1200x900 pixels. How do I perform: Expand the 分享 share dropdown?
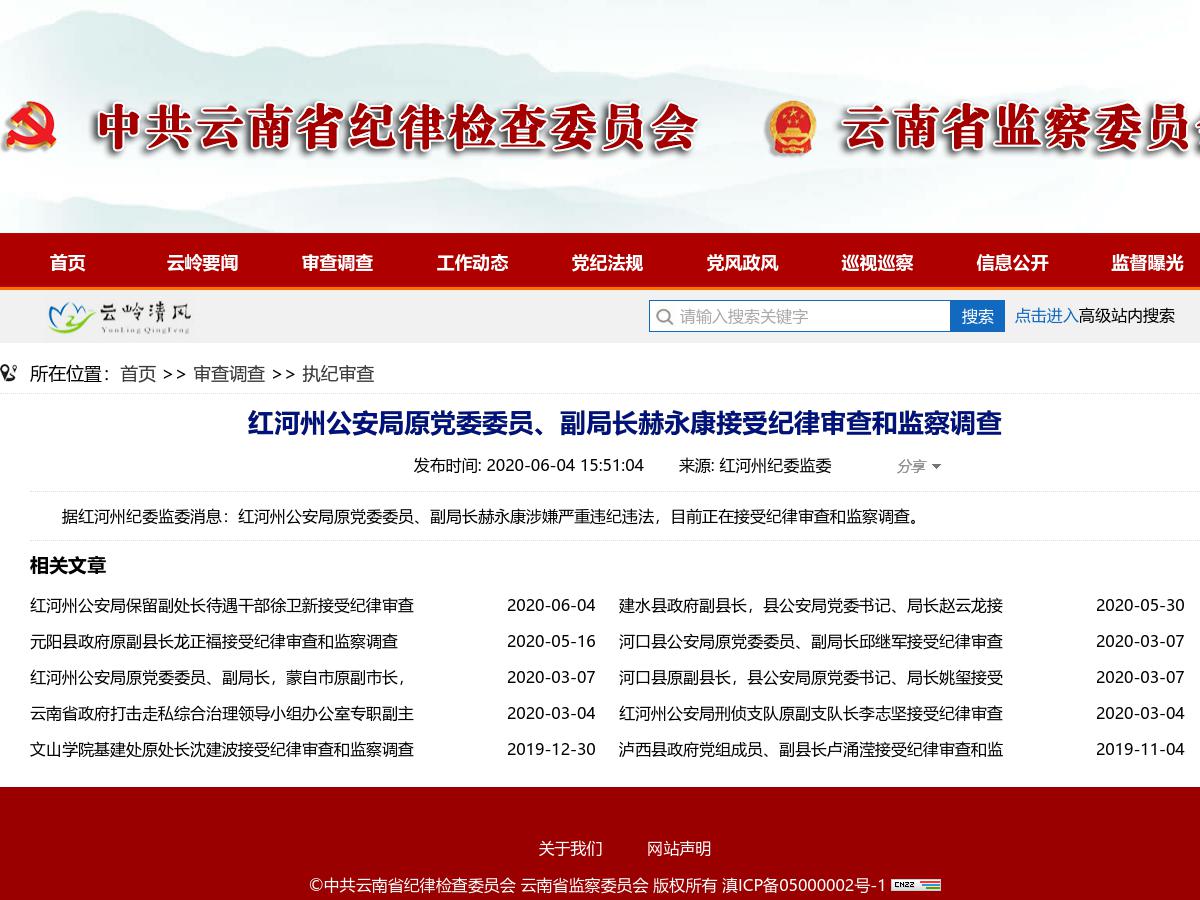918,466
